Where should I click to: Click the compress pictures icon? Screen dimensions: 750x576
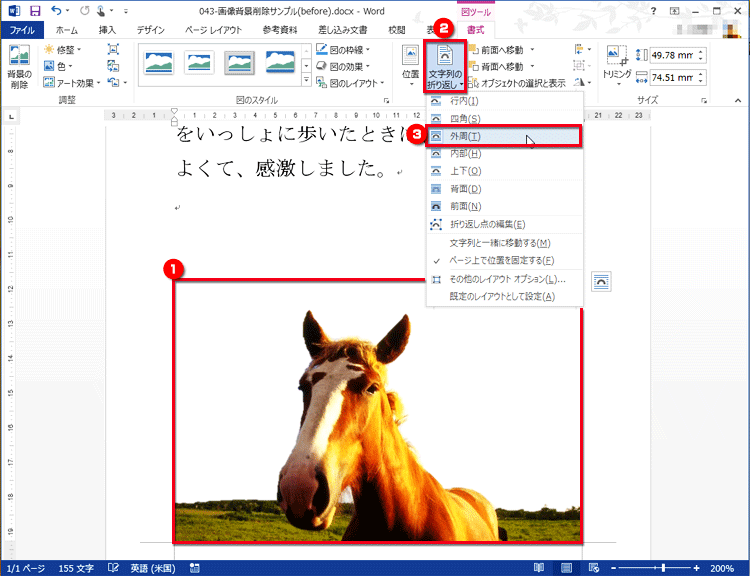tap(113, 49)
